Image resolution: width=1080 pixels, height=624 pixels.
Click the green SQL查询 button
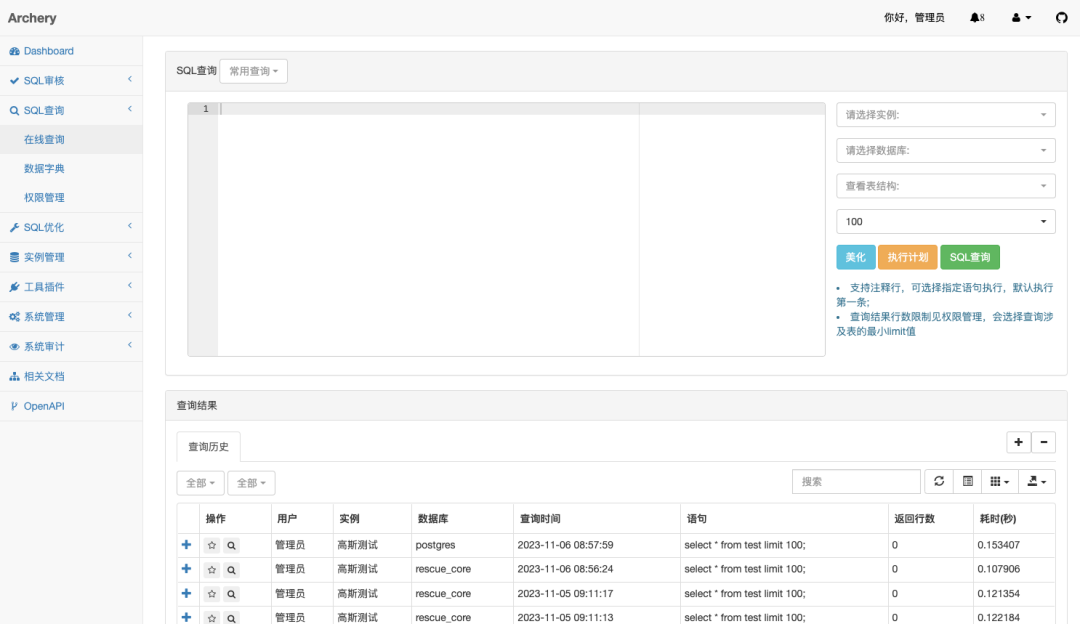pos(970,257)
